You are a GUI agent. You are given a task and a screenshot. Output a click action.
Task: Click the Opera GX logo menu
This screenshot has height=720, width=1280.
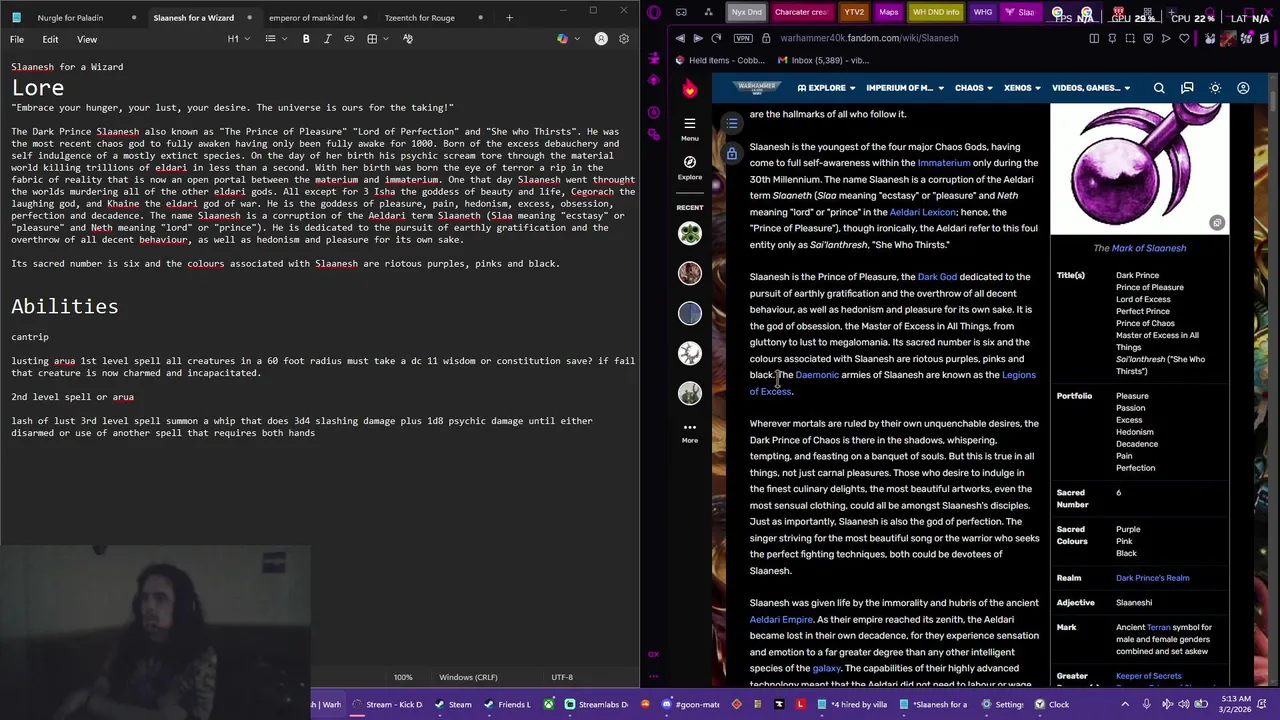coord(654,12)
